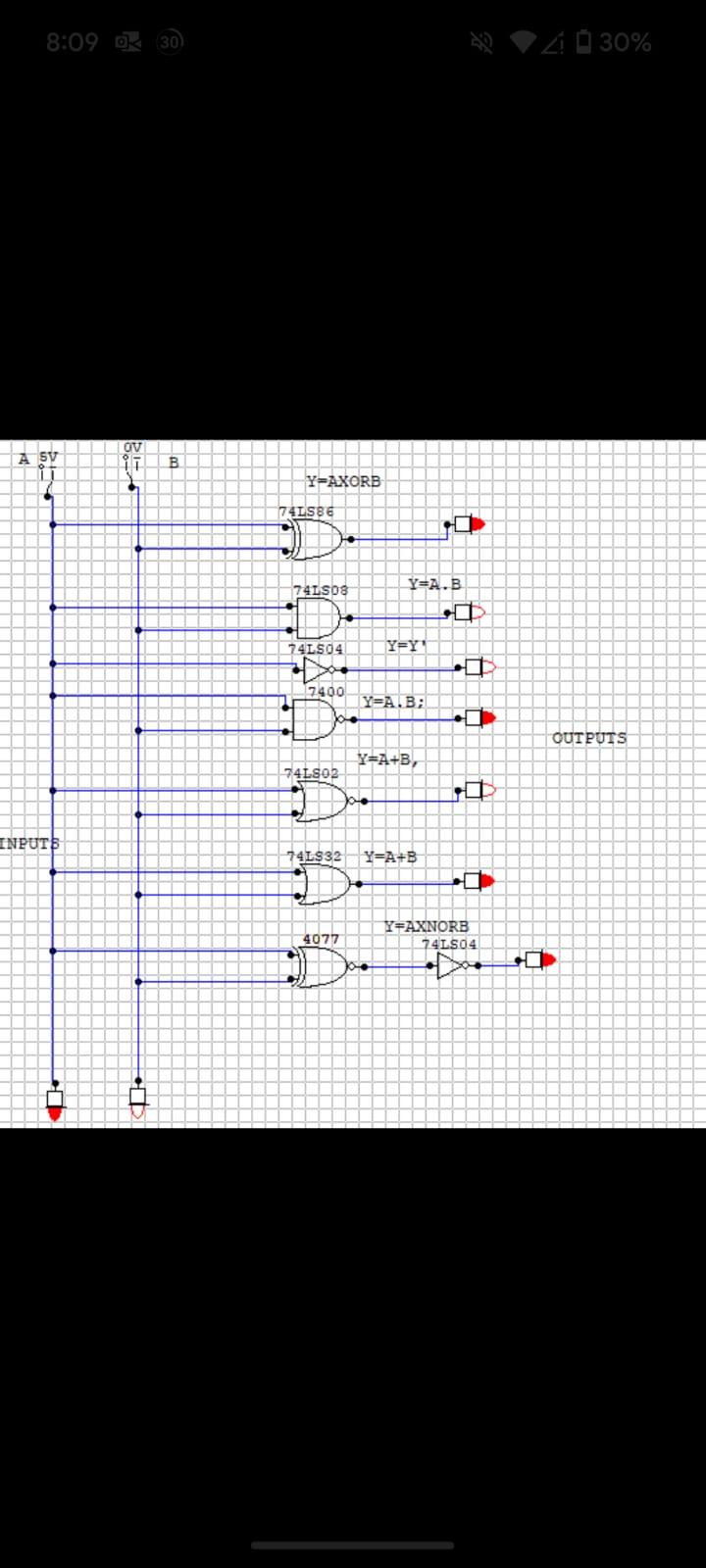The height and width of the screenshot is (1568, 706).
Task: Click the unlit LED on AND output
Action: coord(471,613)
